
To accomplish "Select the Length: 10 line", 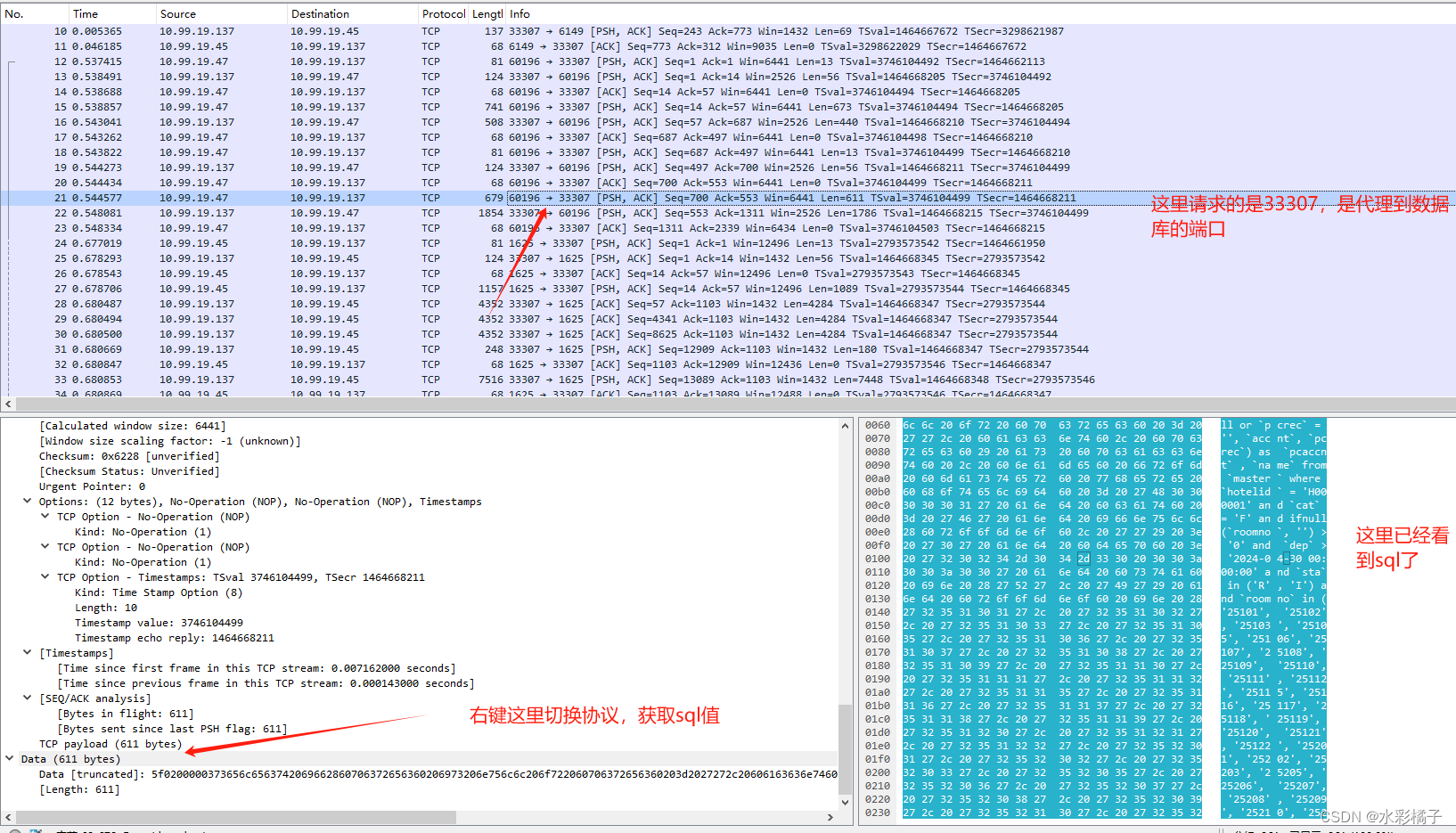I will tap(106, 608).
